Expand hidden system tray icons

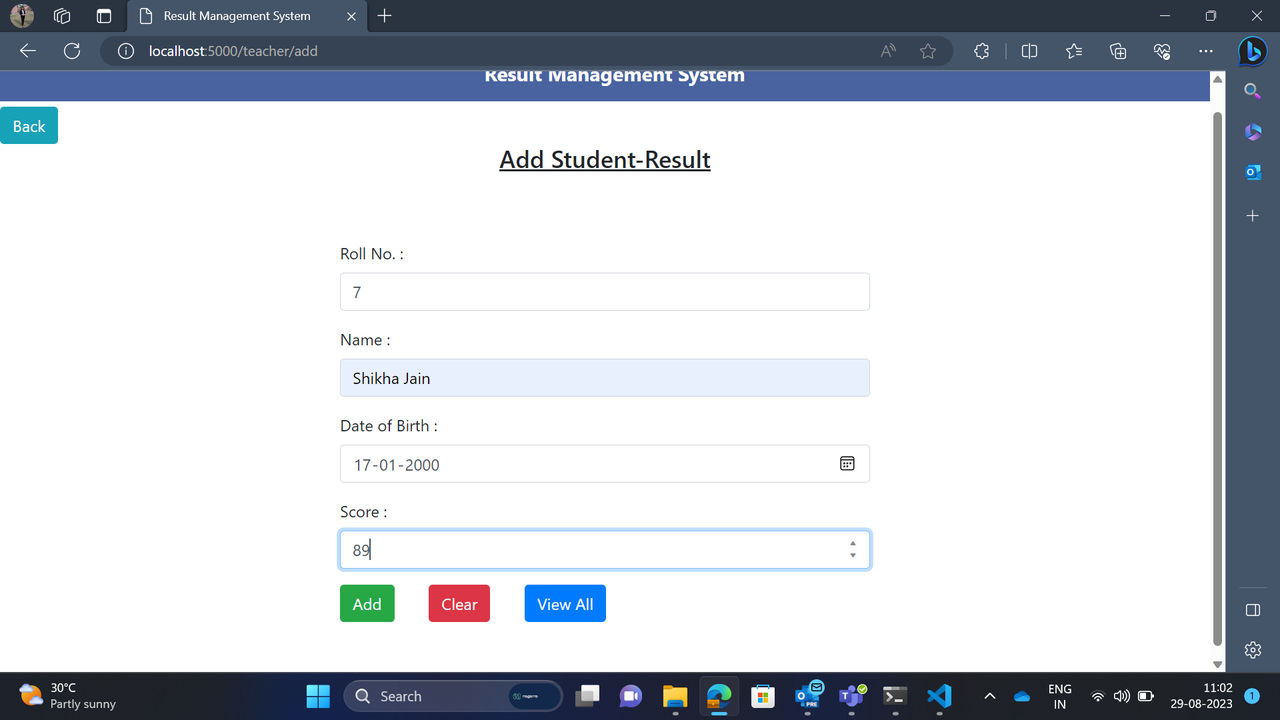(989, 695)
